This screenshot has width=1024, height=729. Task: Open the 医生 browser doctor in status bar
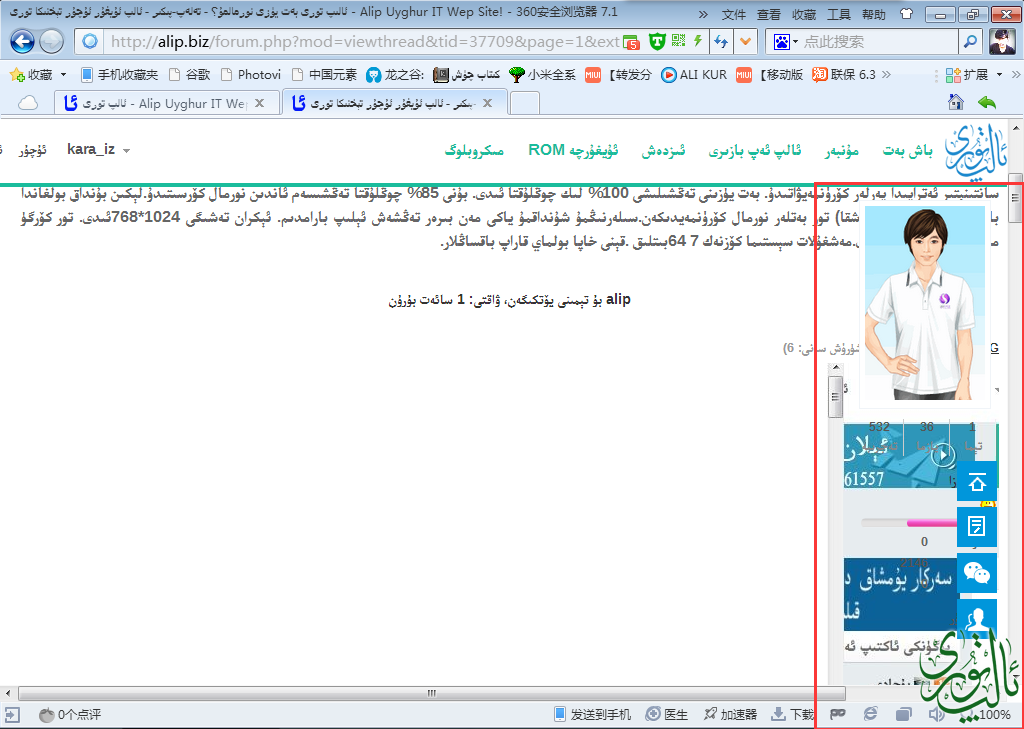(667, 714)
